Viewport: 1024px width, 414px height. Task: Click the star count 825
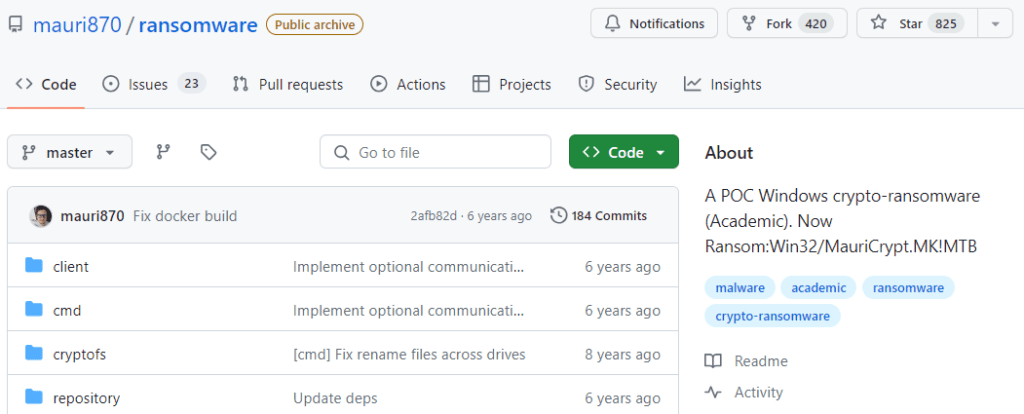click(x=946, y=24)
